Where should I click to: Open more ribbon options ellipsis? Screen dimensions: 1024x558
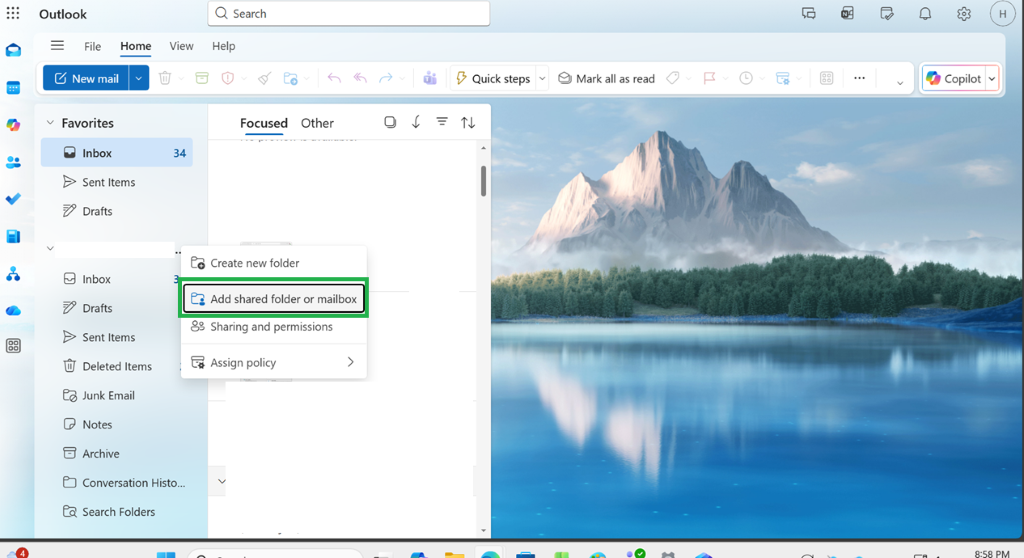pyautogui.click(x=859, y=78)
